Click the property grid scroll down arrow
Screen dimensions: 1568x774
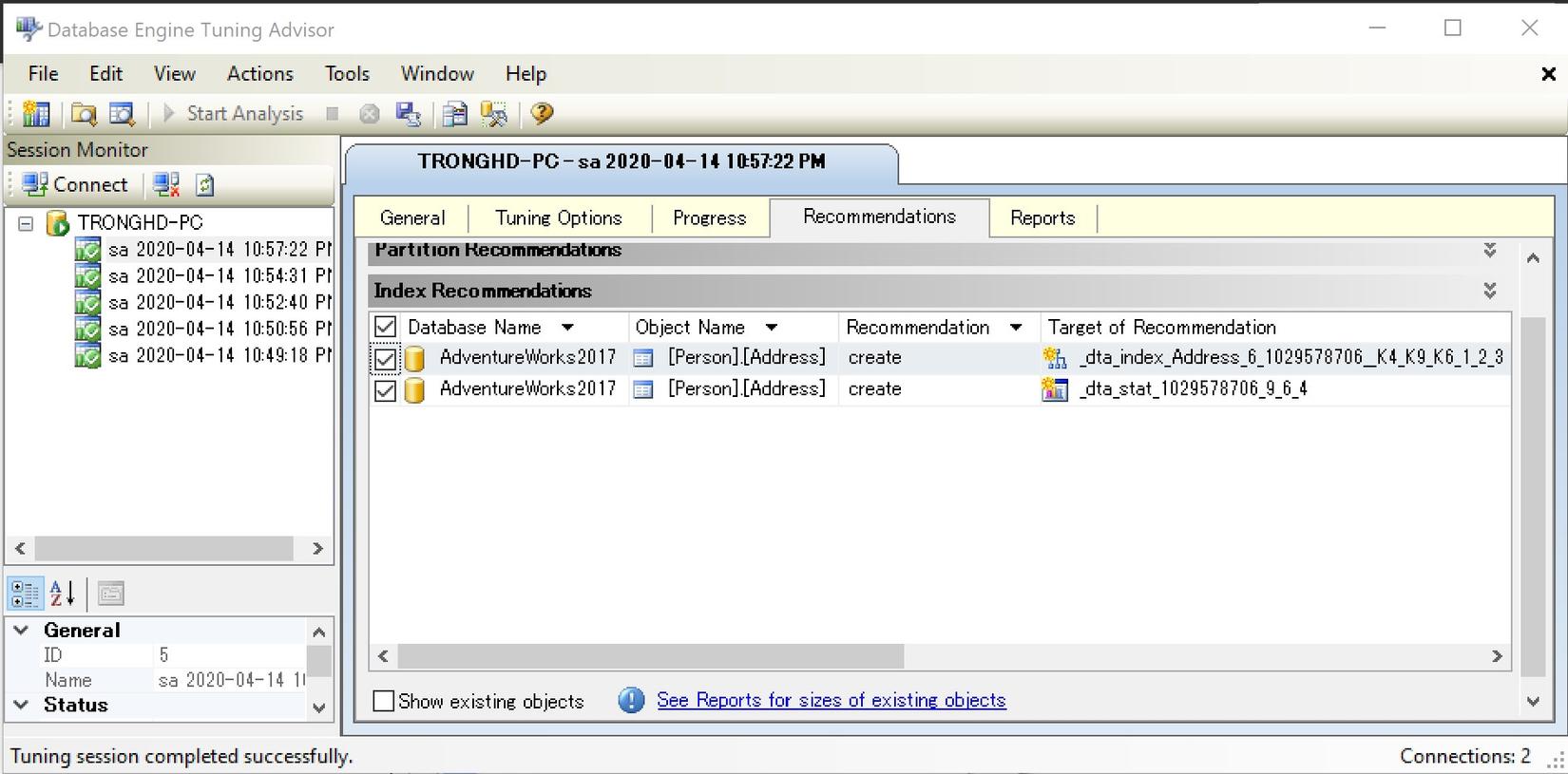(319, 708)
